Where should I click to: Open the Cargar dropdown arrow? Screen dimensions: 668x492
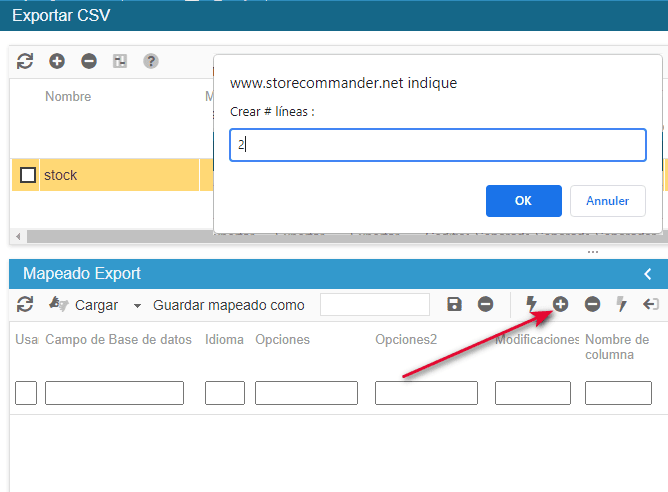(136, 306)
